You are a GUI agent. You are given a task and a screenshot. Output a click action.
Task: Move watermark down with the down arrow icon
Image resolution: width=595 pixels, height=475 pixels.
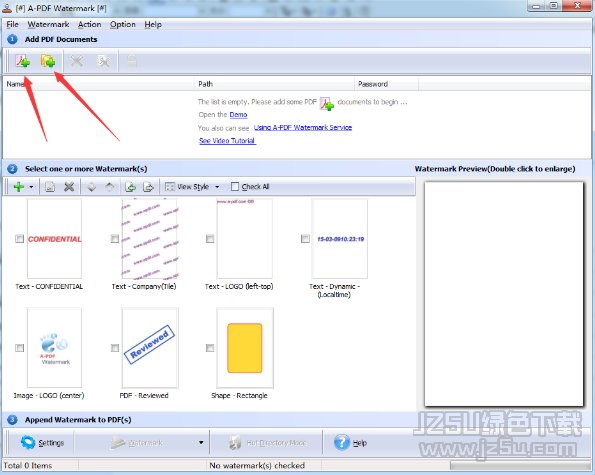click(91, 187)
